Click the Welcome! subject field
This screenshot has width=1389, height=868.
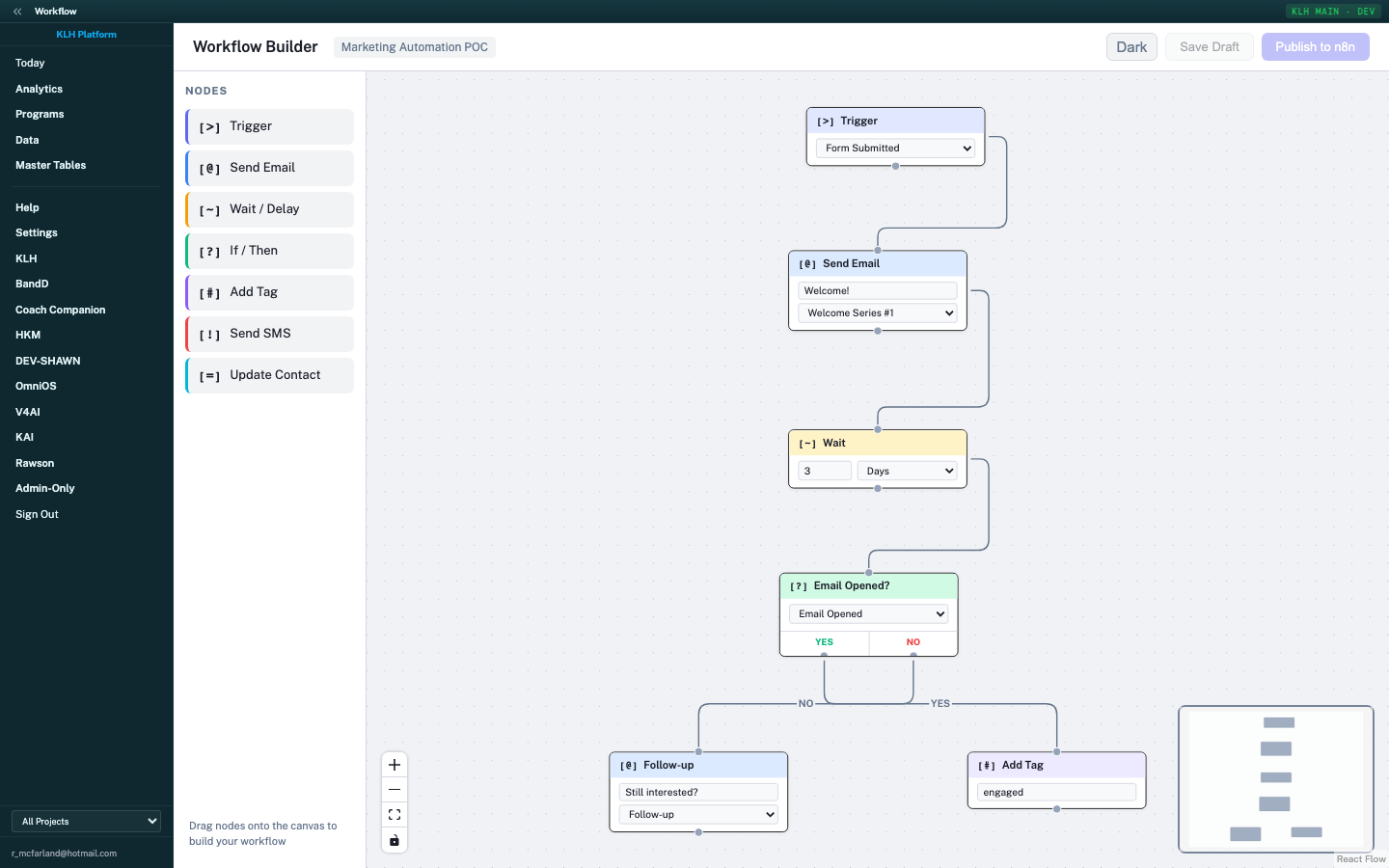[878, 290]
